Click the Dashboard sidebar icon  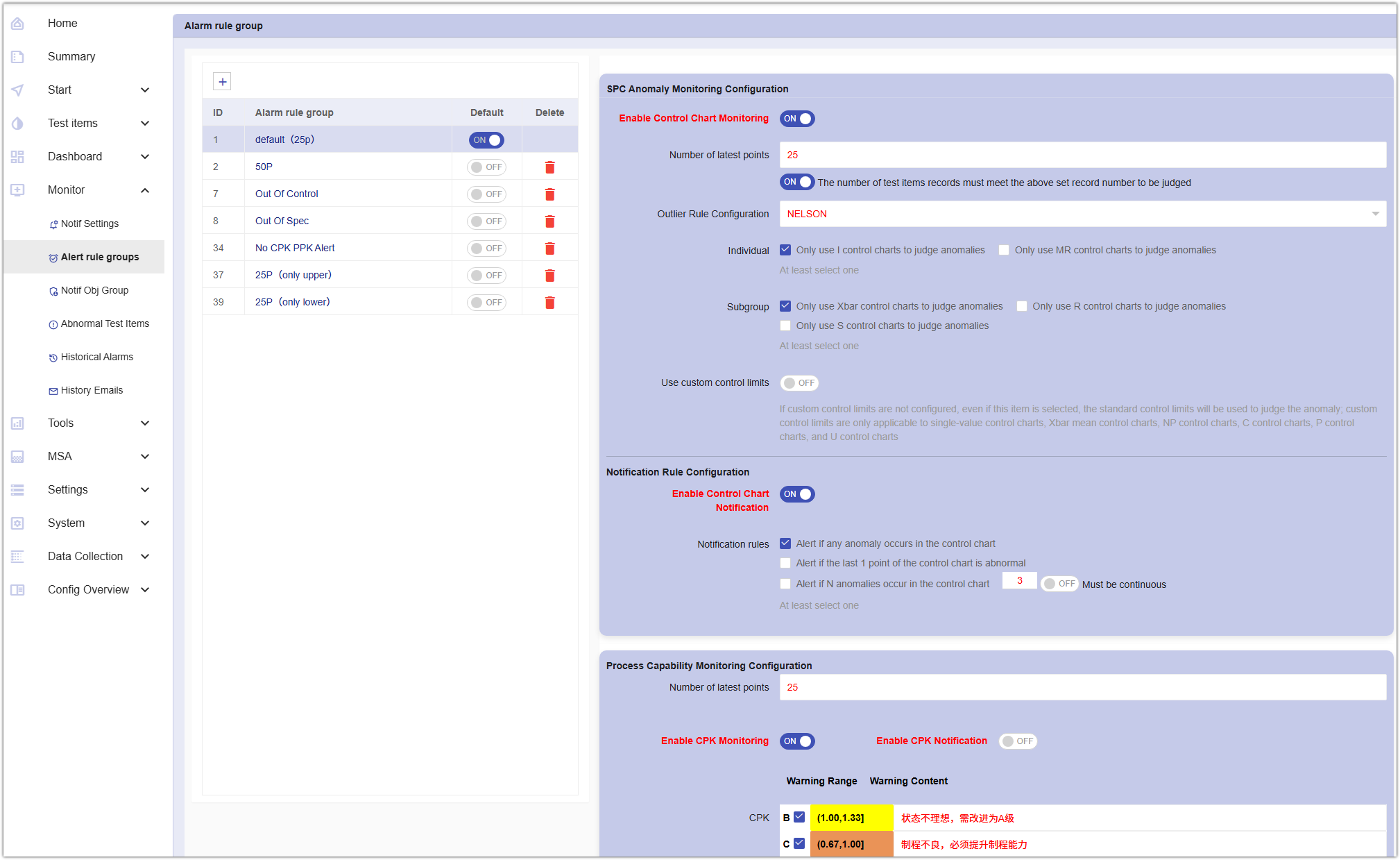[18, 157]
